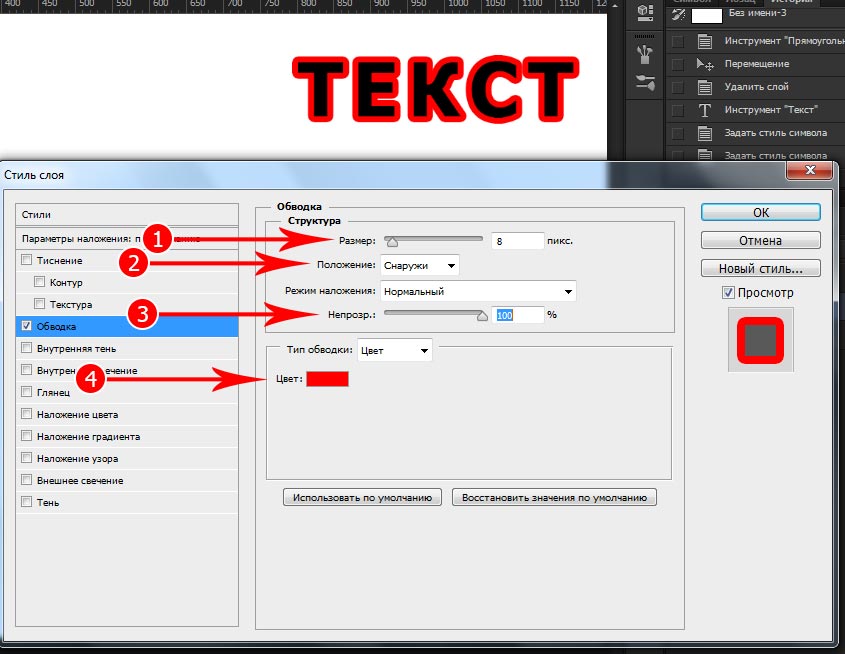This screenshot has height=654, width=845.
Task: Click Восстановить значения по умолчанию button
Action: pos(554,497)
